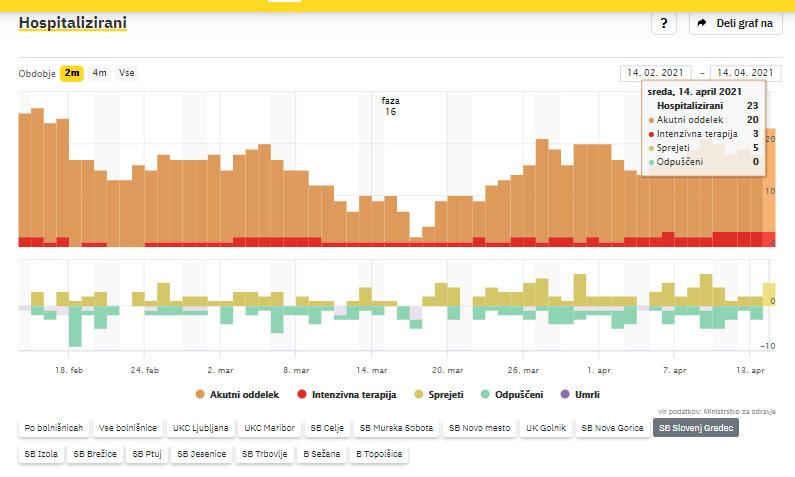Hide the Intenzivna terapija legend series
This screenshot has width=795, height=477.
click(347, 395)
